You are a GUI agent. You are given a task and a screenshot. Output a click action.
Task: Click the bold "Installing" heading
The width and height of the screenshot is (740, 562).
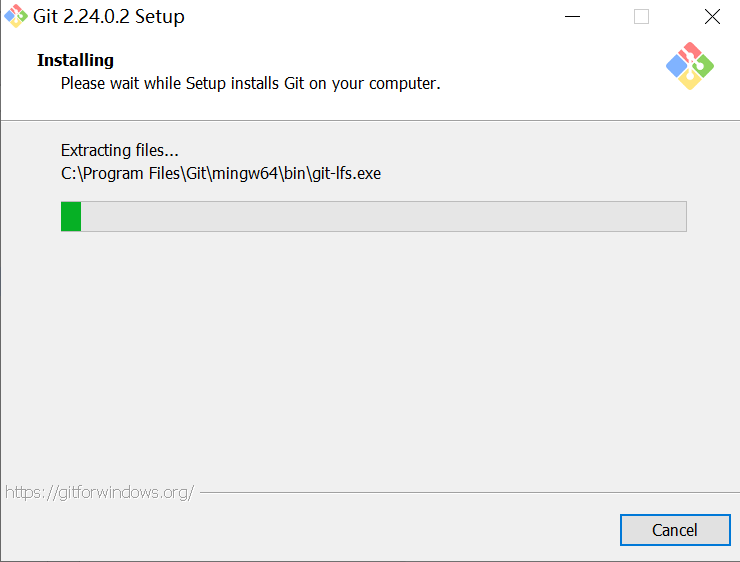point(75,60)
